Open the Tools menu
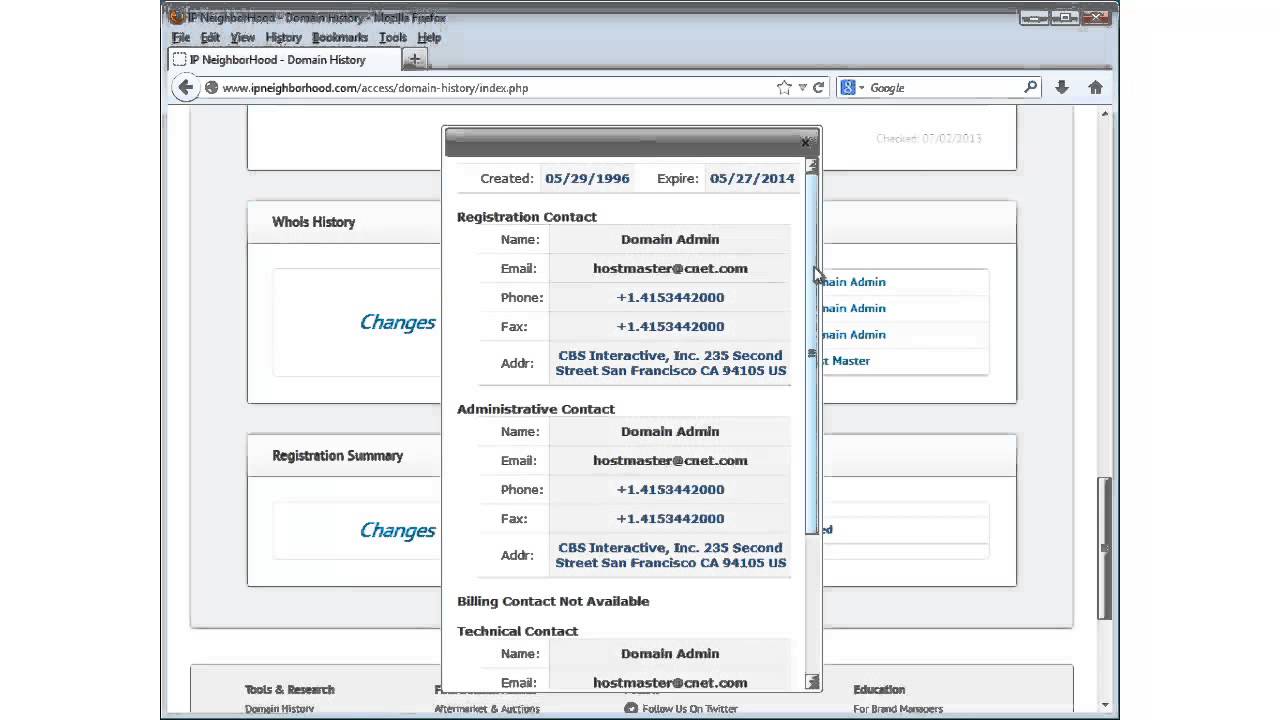The width and height of the screenshot is (1280, 720). pyautogui.click(x=393, y=38)
